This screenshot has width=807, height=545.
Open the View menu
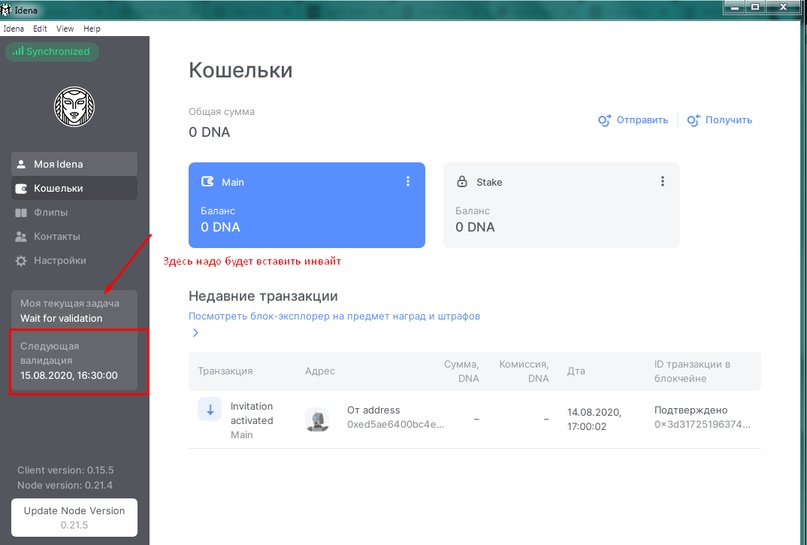pyautogui.click(x=65, y=29)
